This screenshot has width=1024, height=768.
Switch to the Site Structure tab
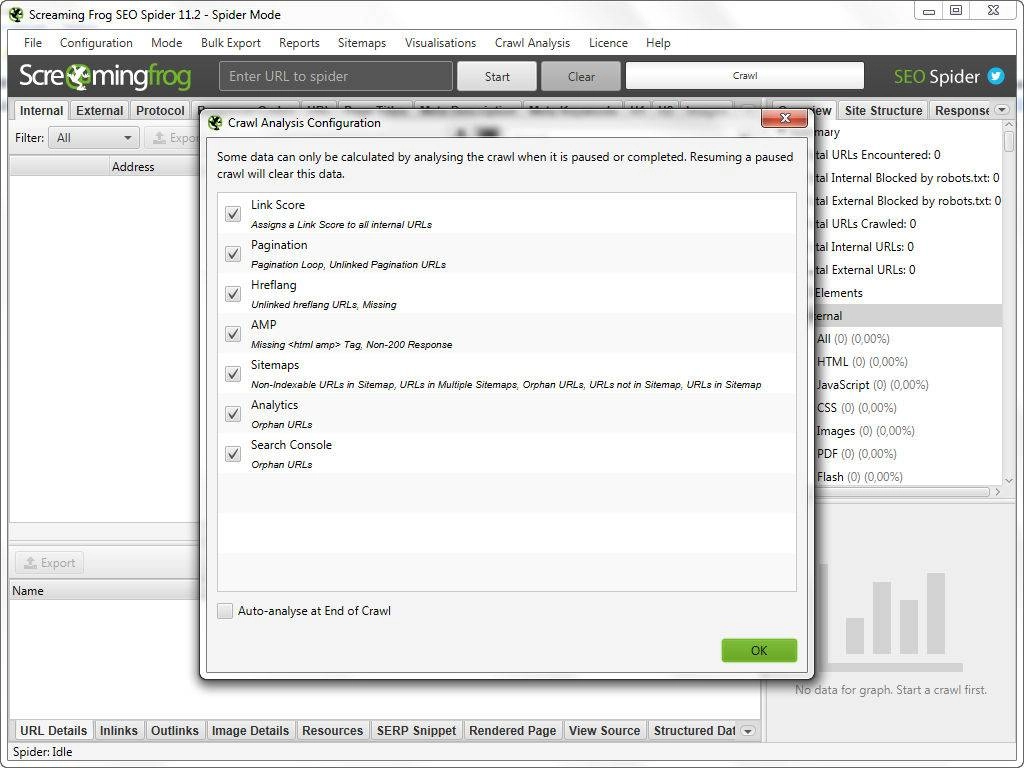883,110
